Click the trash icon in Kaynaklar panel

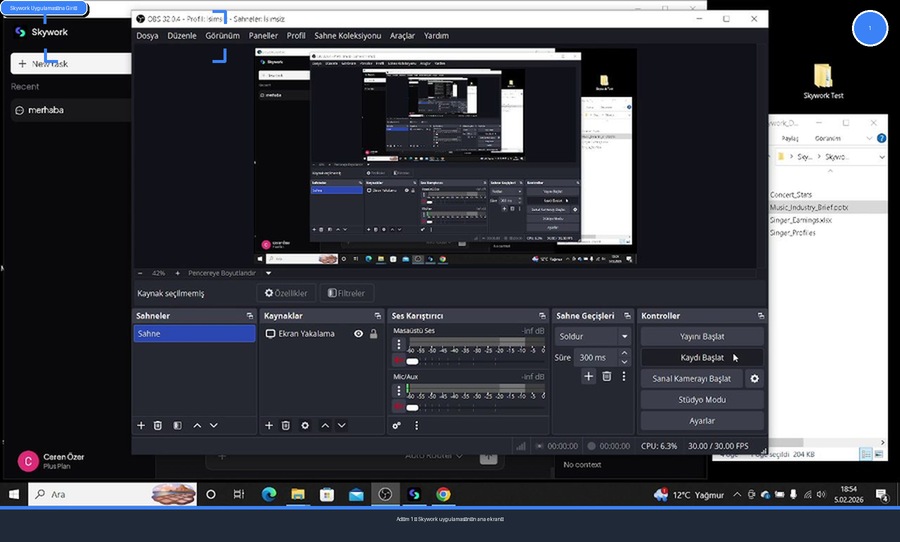(286, 426)
